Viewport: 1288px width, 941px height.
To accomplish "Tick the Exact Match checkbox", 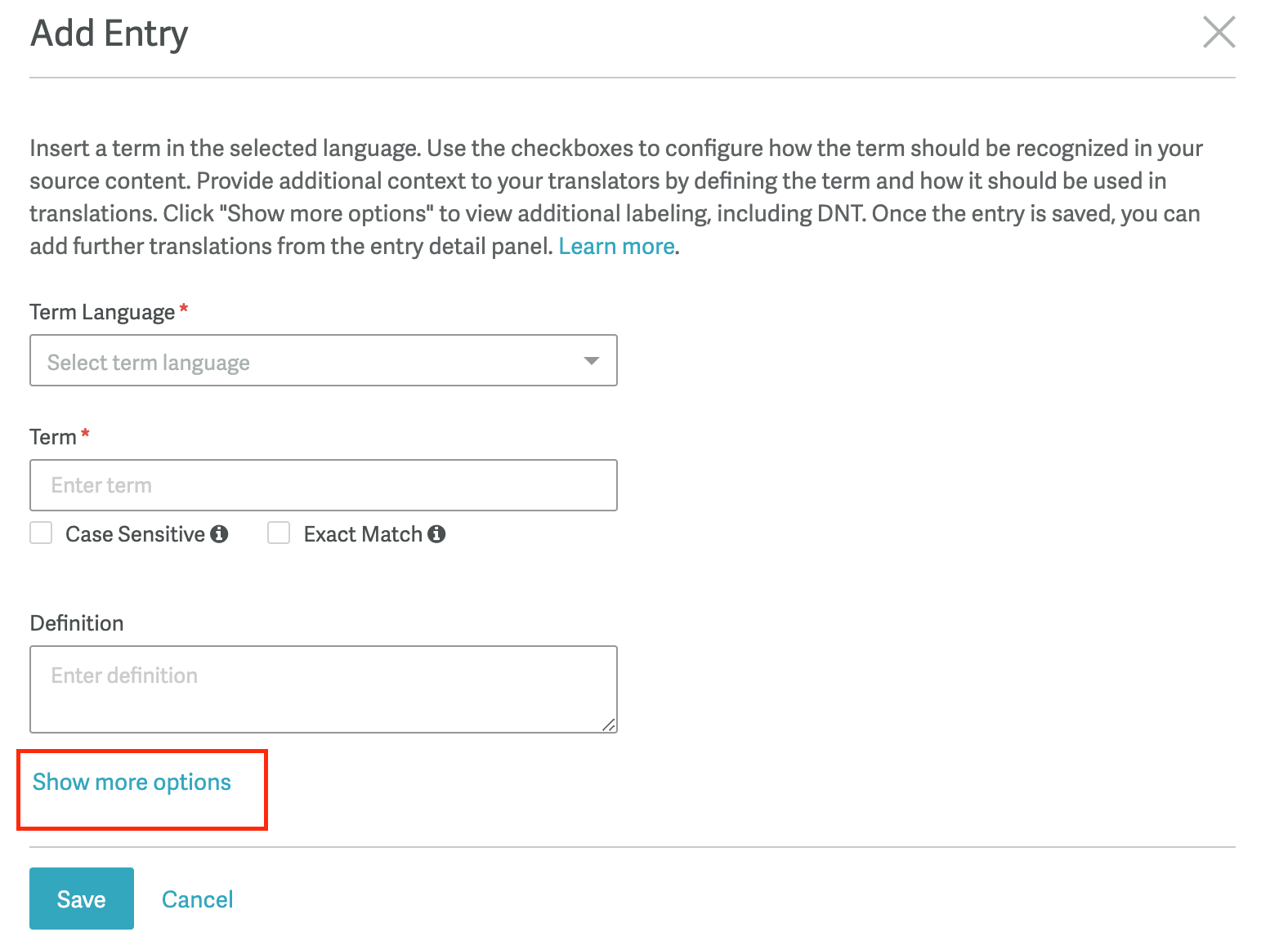I will click(x=279, y=533).
